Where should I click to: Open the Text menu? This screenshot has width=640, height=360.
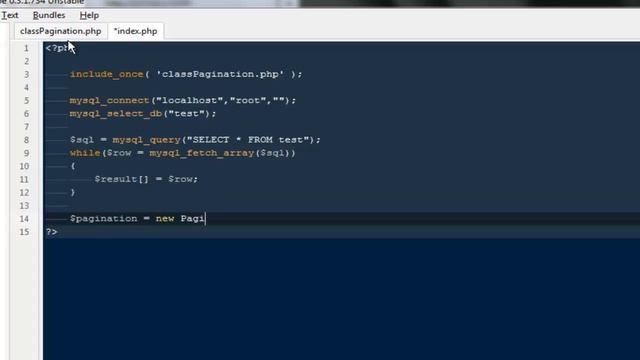pos(9,16)
